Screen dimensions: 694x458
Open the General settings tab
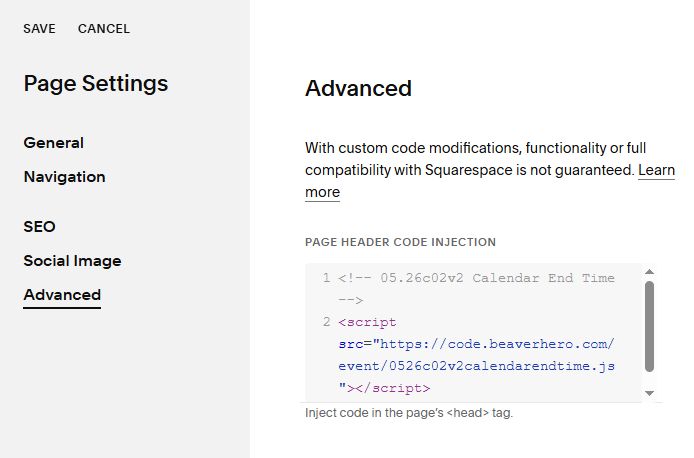coord(54,143)
